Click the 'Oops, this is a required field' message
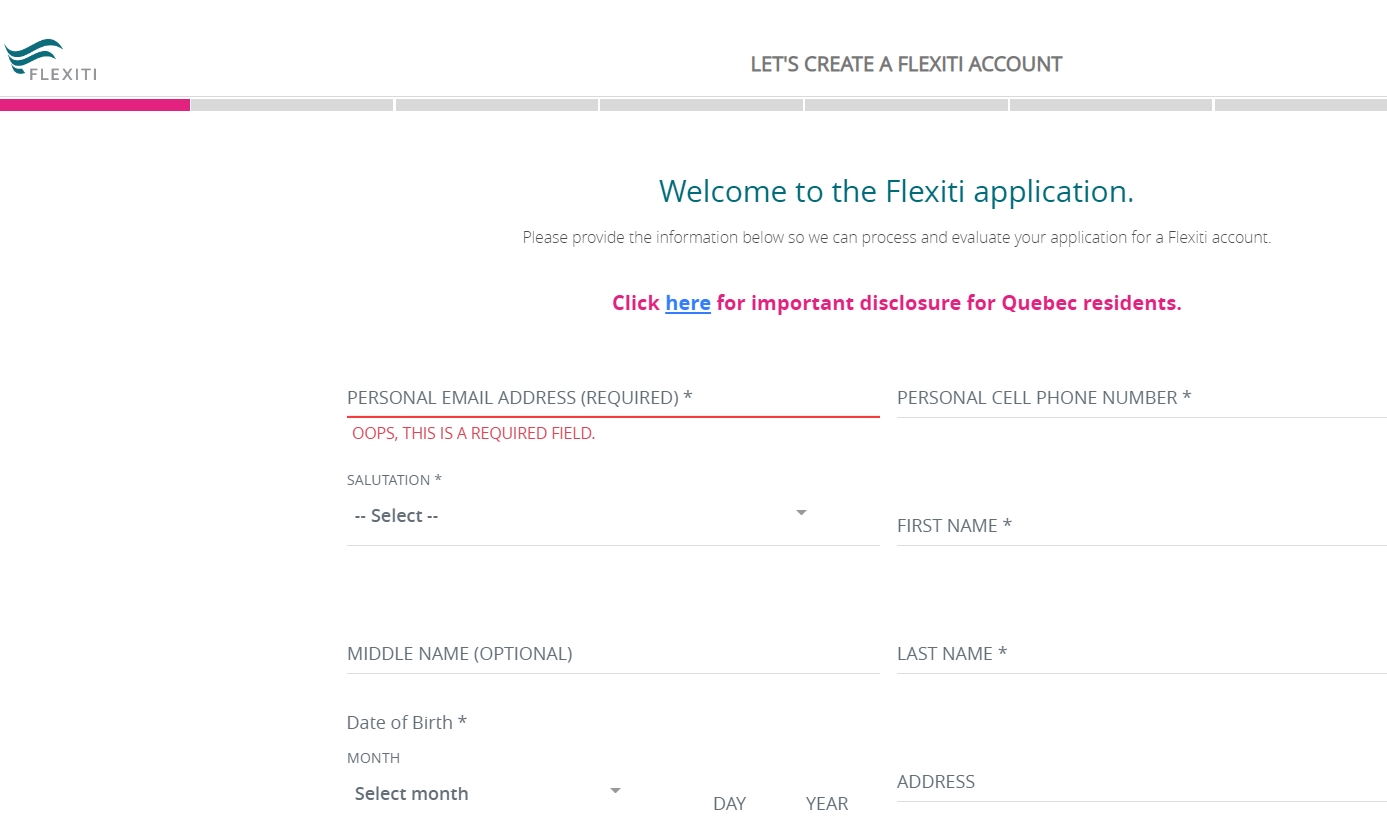Viewport: 1387px width, 821px height. pos(473,434)
